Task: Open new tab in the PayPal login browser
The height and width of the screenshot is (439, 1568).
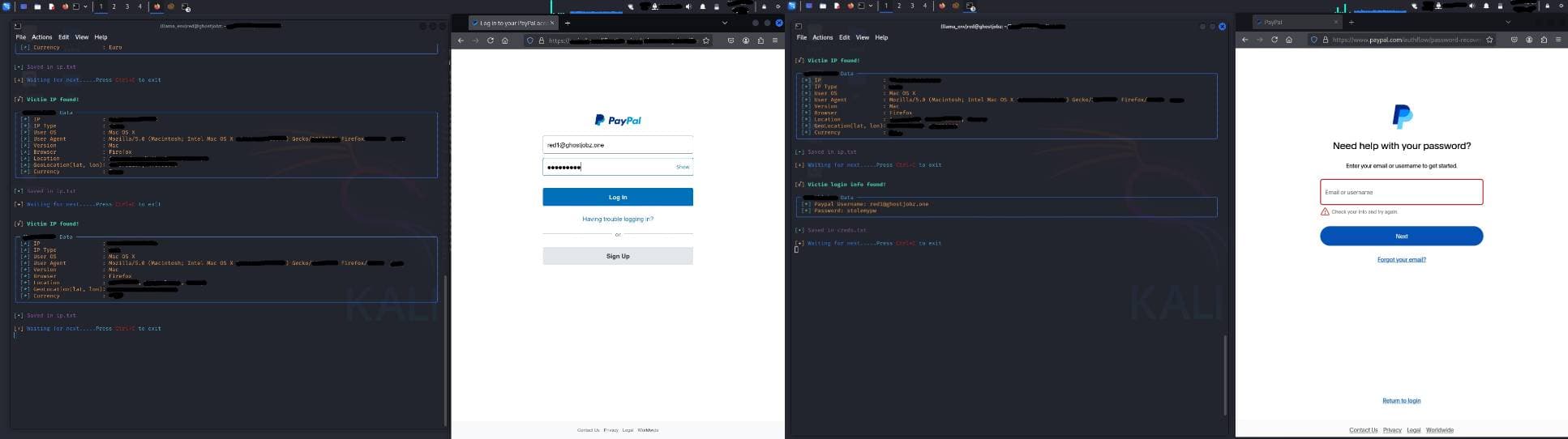Action: click(x=568, y=23)
